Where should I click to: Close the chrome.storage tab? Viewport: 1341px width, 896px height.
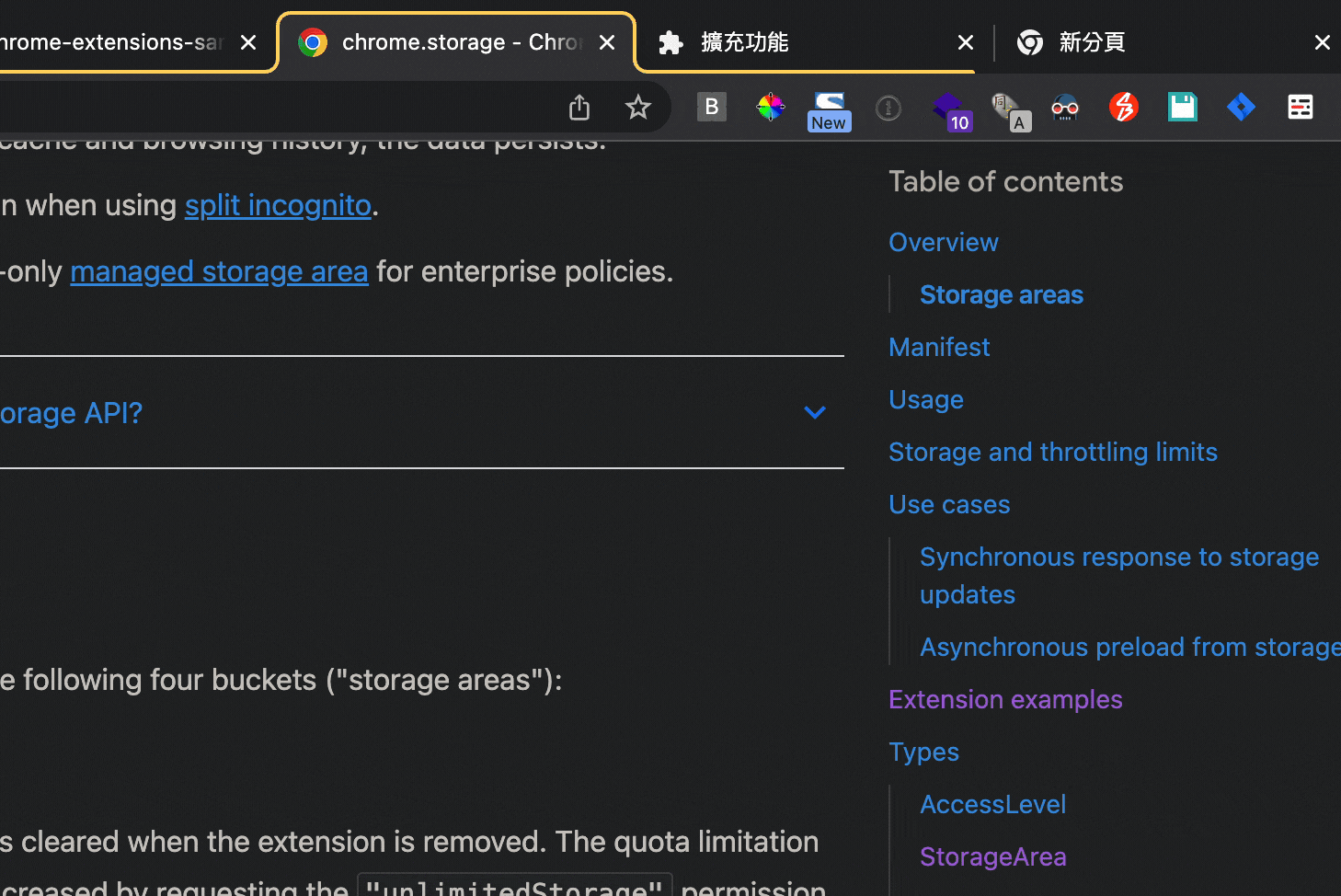607,42
